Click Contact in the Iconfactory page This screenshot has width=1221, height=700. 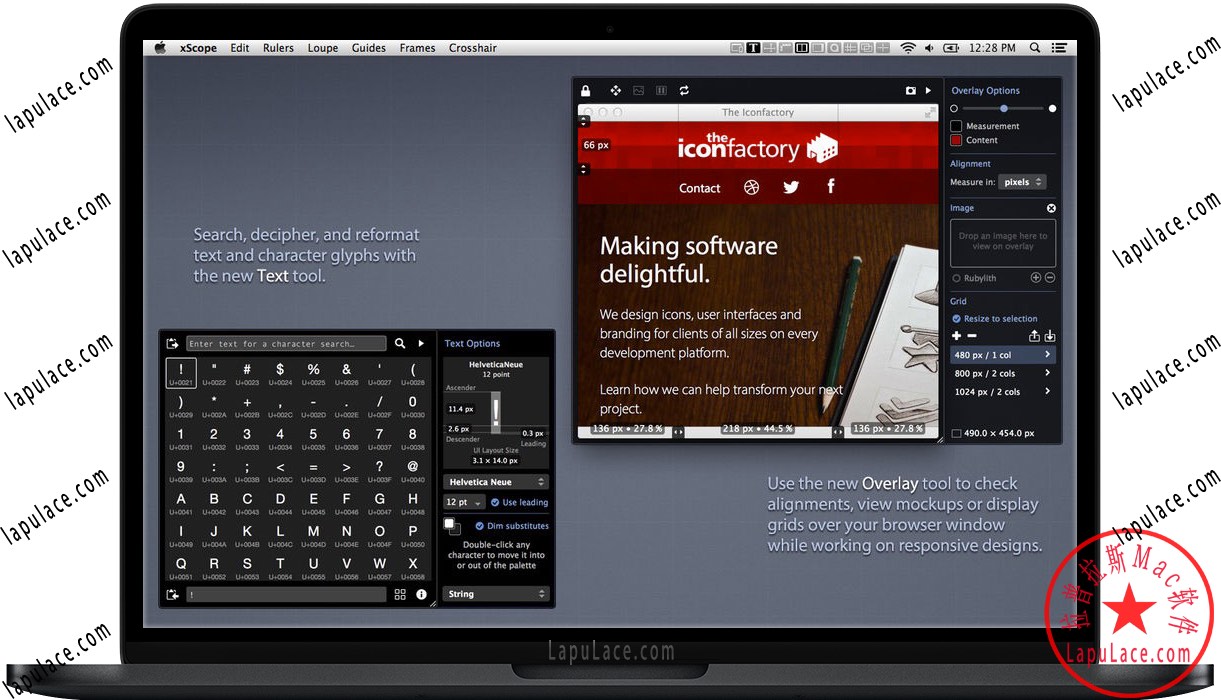click(699, 188)
